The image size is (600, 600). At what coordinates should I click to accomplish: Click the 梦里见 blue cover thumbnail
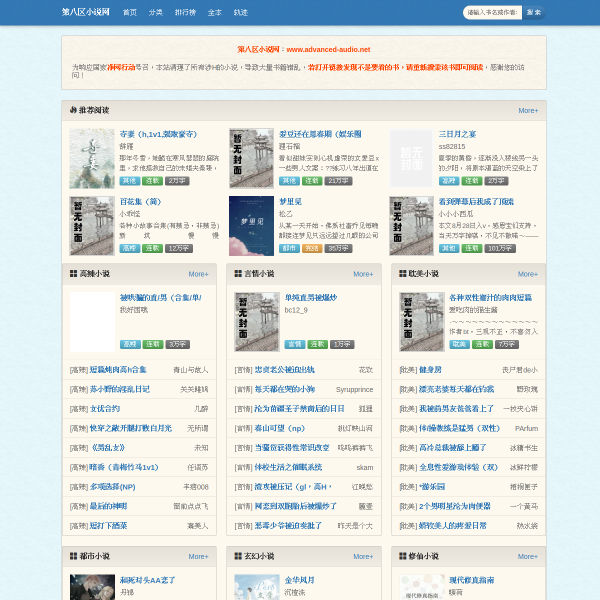coord(251,226)
